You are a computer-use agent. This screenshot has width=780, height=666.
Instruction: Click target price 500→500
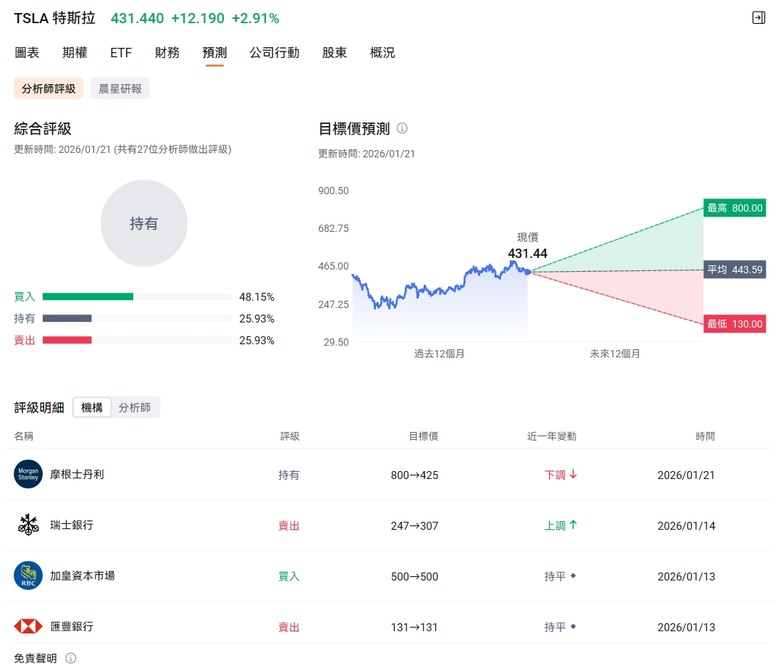(414, 576)
